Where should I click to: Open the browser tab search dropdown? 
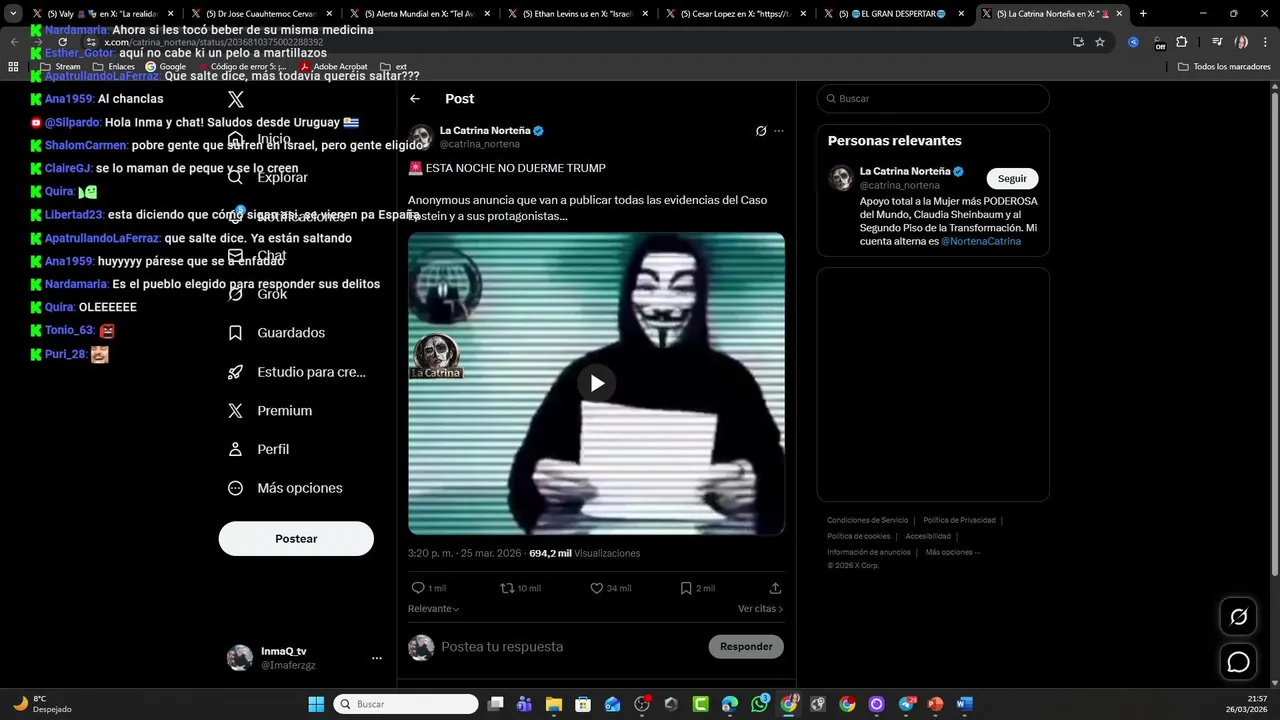coord(13,14)
